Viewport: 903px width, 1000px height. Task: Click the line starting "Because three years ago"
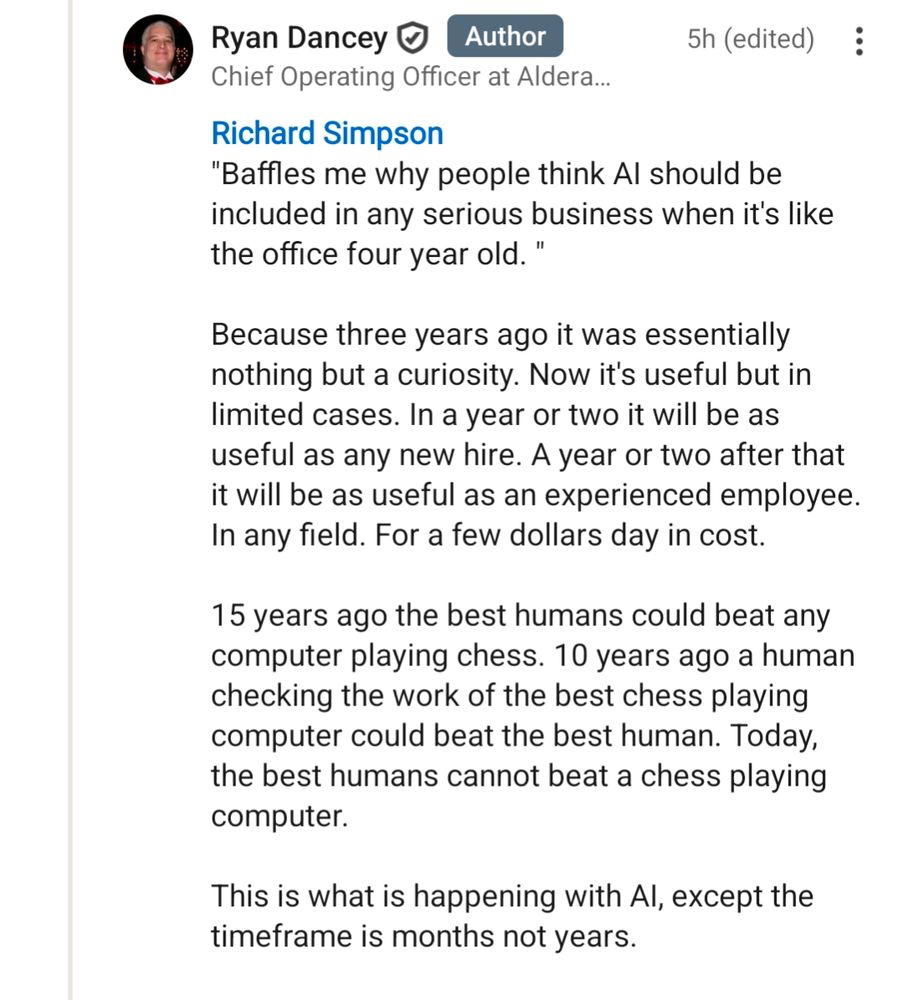pos(500,334)
